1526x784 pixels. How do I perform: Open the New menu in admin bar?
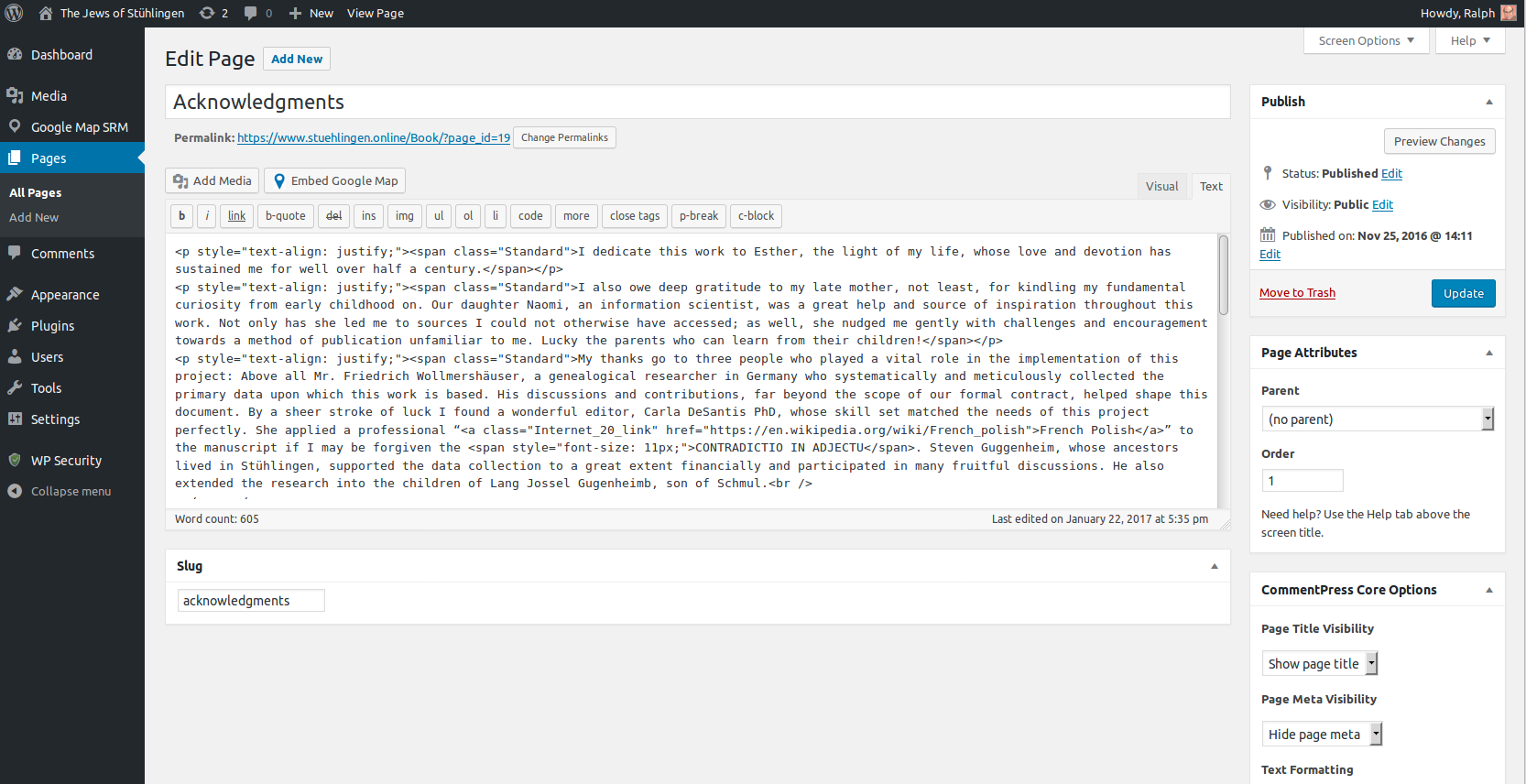311,13
